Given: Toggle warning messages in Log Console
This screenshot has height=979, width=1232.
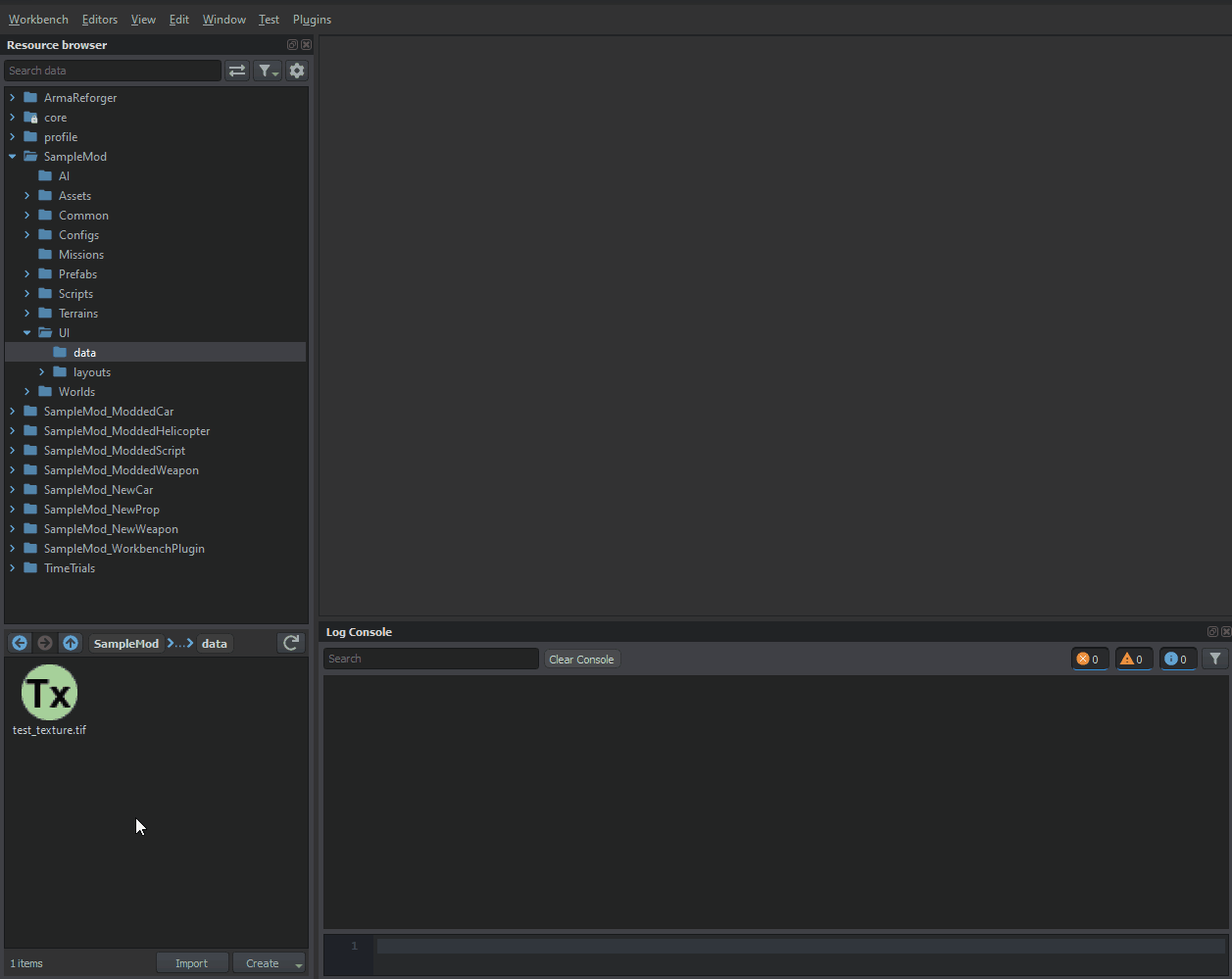Looking at the screenshot, I should pyautogui.click(x=1132, y=659).
